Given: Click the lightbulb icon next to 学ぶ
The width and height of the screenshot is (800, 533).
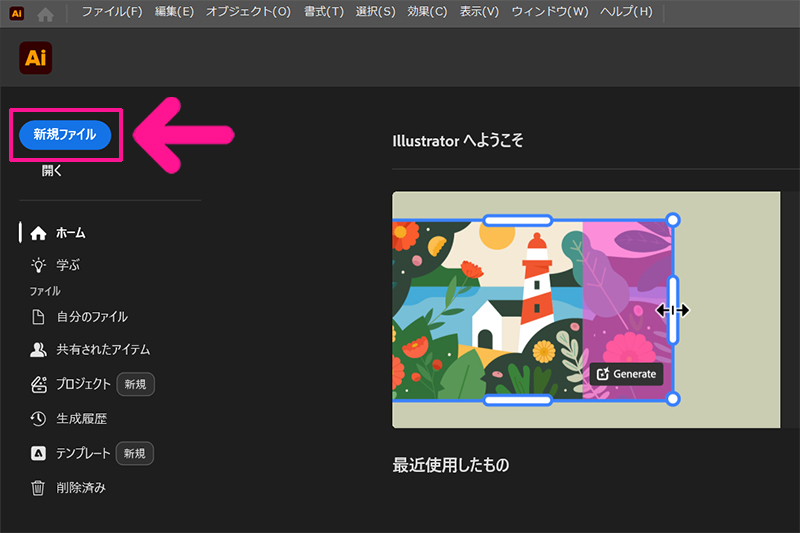Looking at the screenshot, I should [38, 265].
